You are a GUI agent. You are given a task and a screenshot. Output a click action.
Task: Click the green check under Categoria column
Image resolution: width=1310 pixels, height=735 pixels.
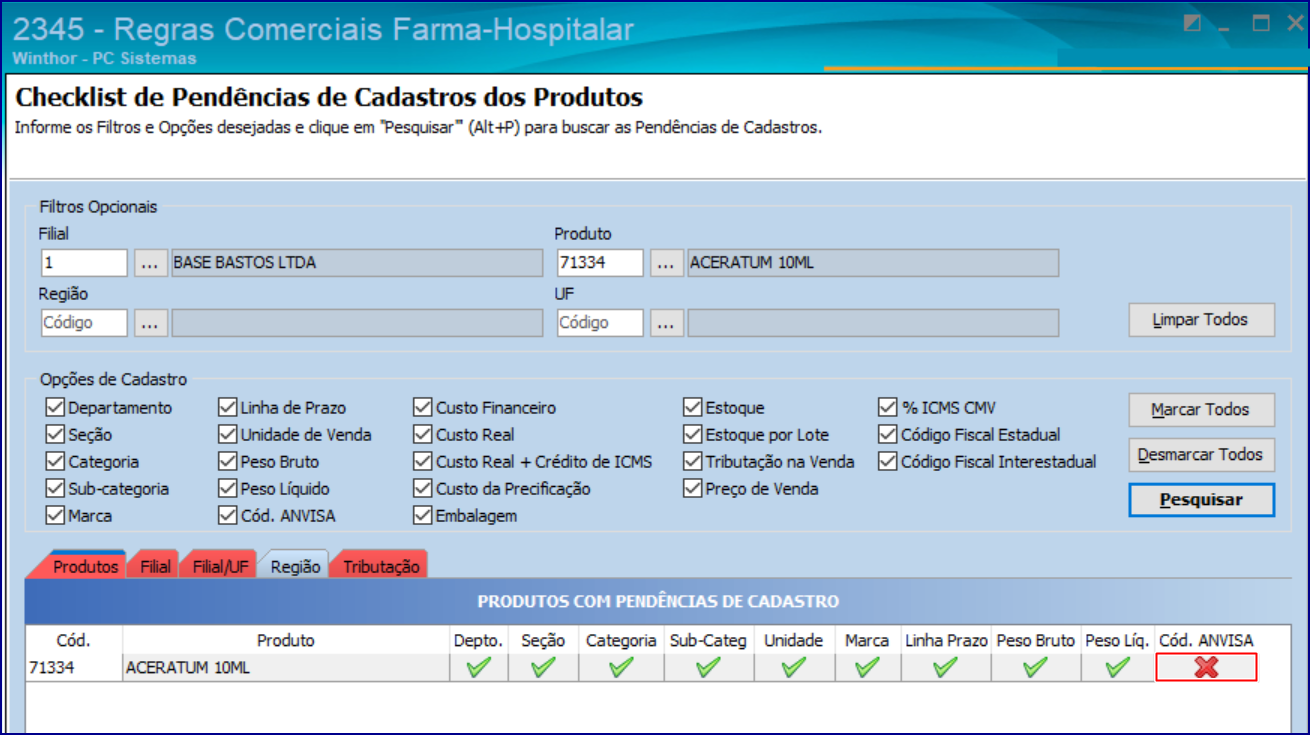[x=621, y=668]
